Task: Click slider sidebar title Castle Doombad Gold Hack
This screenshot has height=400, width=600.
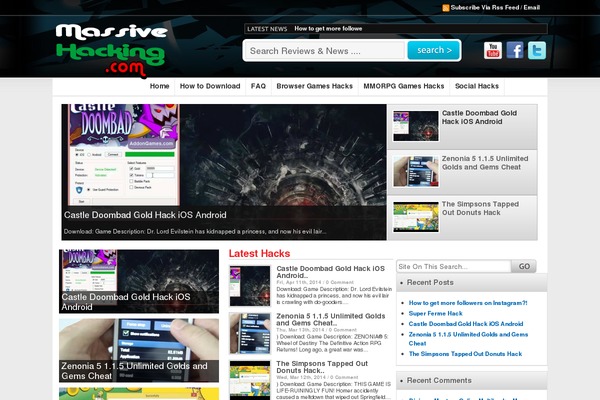Action: pos(479,117)
